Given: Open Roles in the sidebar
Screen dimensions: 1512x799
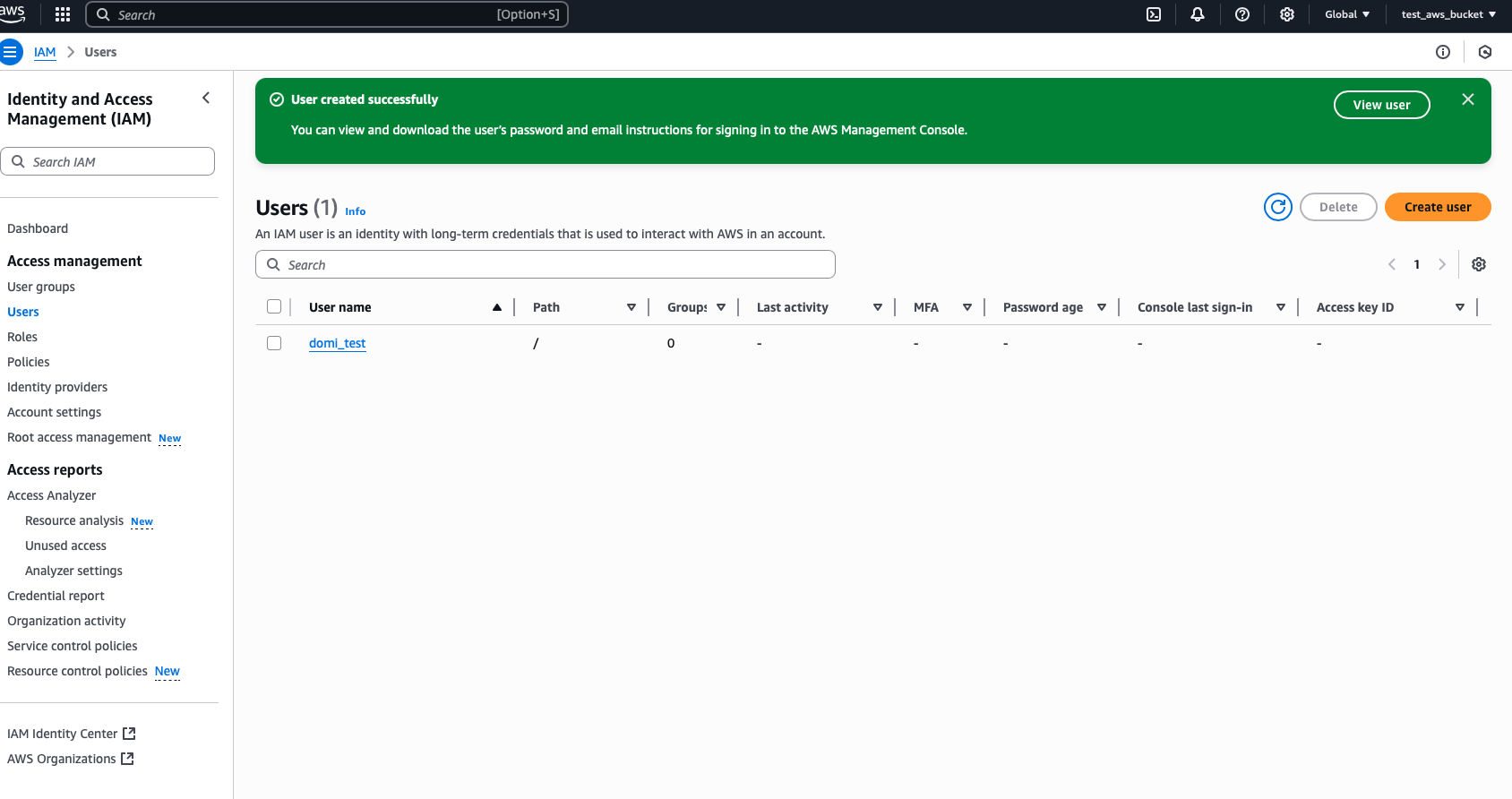Looking at the screenshot, I should [22, 337].
